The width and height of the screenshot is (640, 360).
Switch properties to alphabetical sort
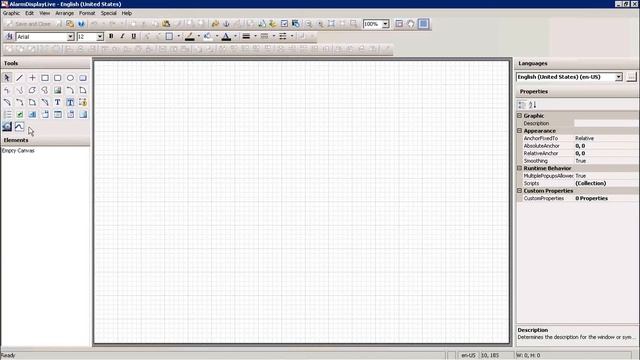point(532,105)
